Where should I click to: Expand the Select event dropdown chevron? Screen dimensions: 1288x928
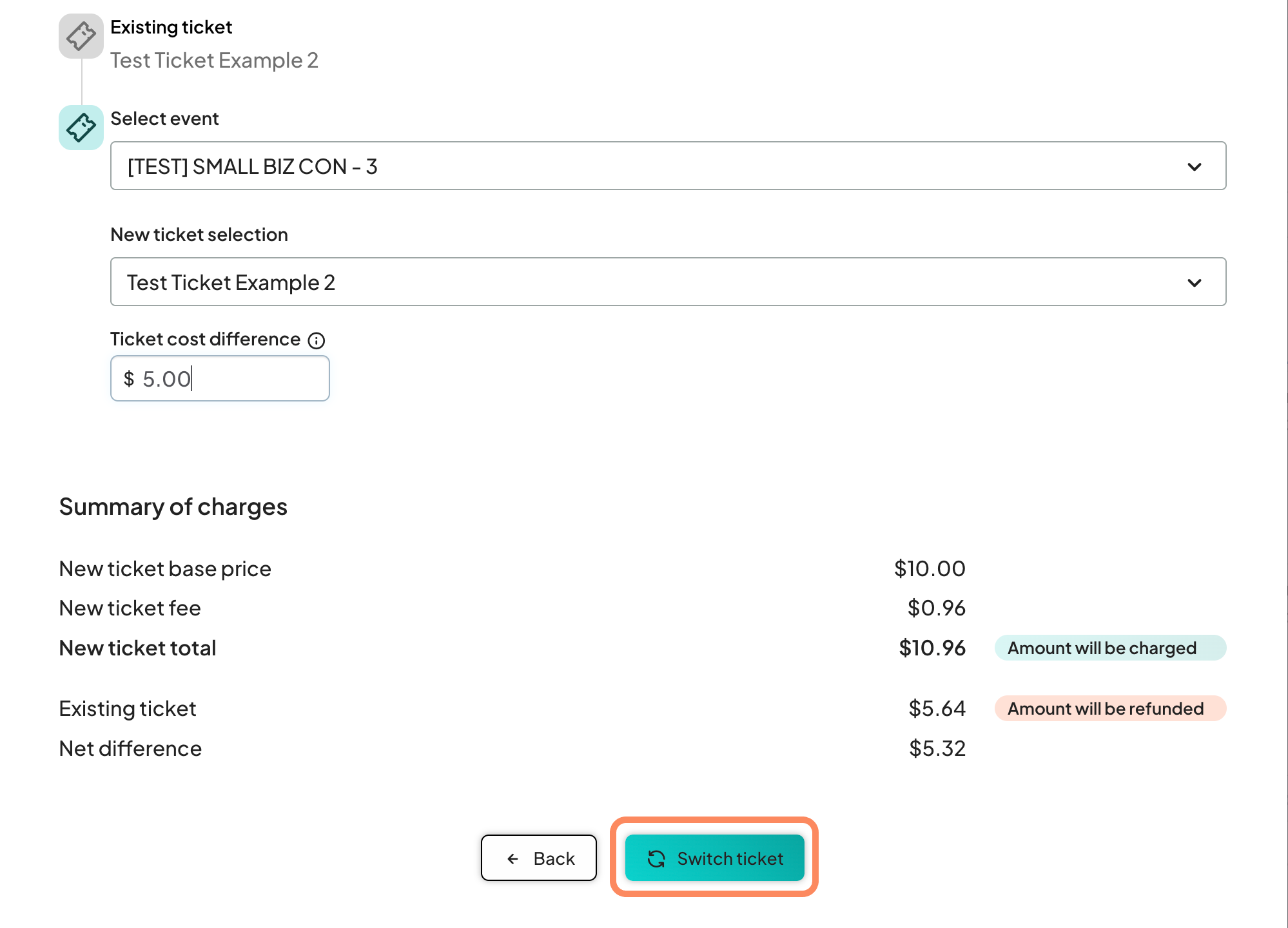[1194, 167]
